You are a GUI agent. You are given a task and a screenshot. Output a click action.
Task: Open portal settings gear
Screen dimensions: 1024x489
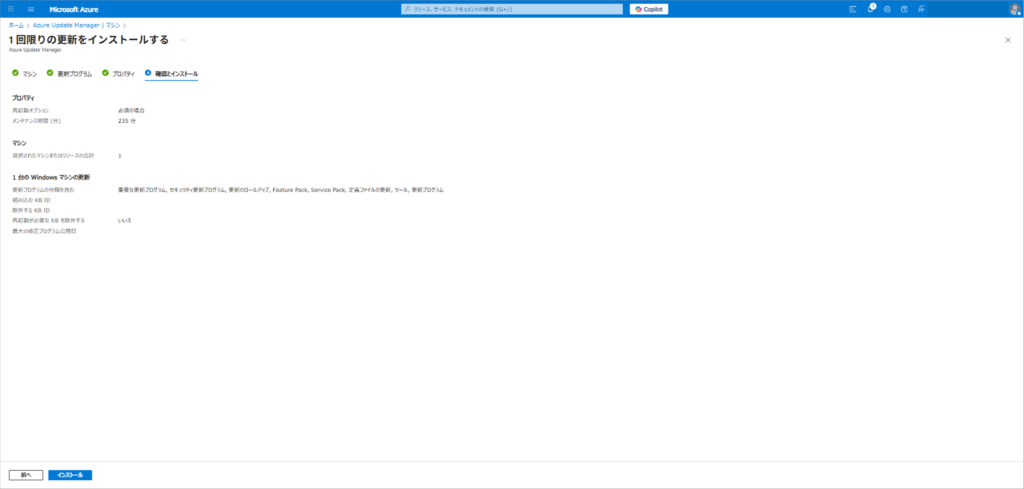(887, 9)
